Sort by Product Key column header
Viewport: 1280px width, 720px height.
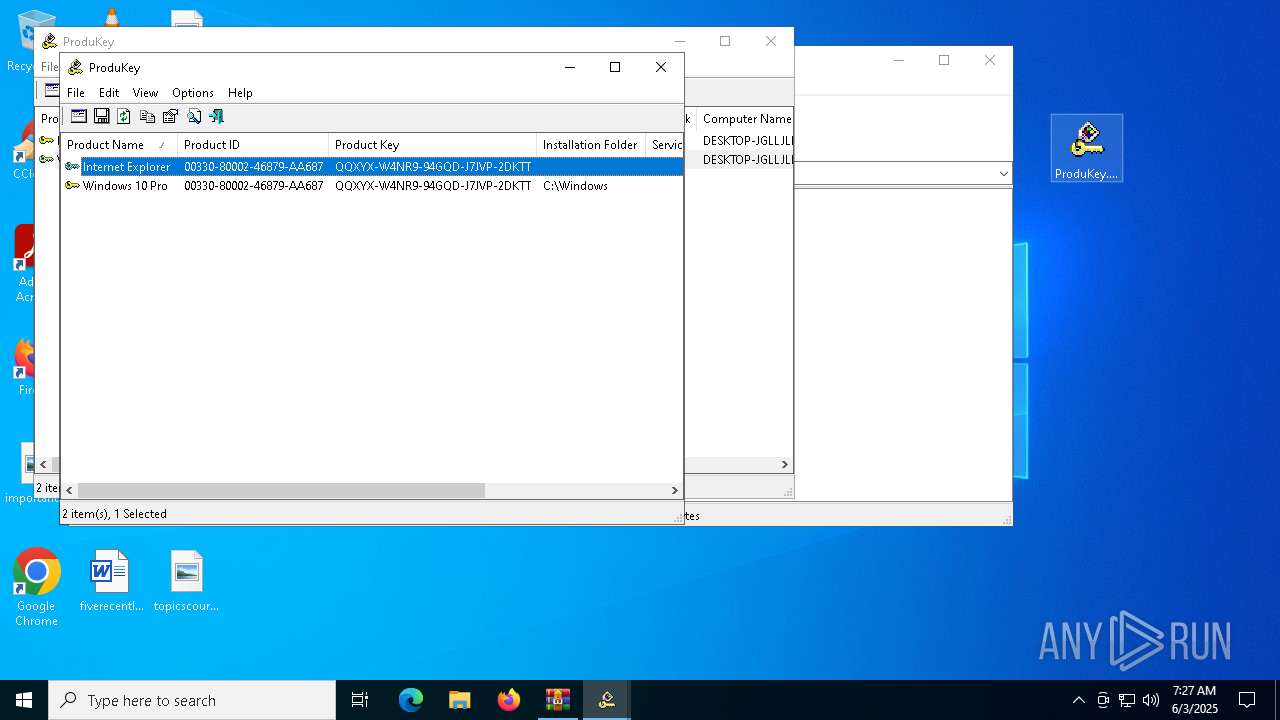432,145
